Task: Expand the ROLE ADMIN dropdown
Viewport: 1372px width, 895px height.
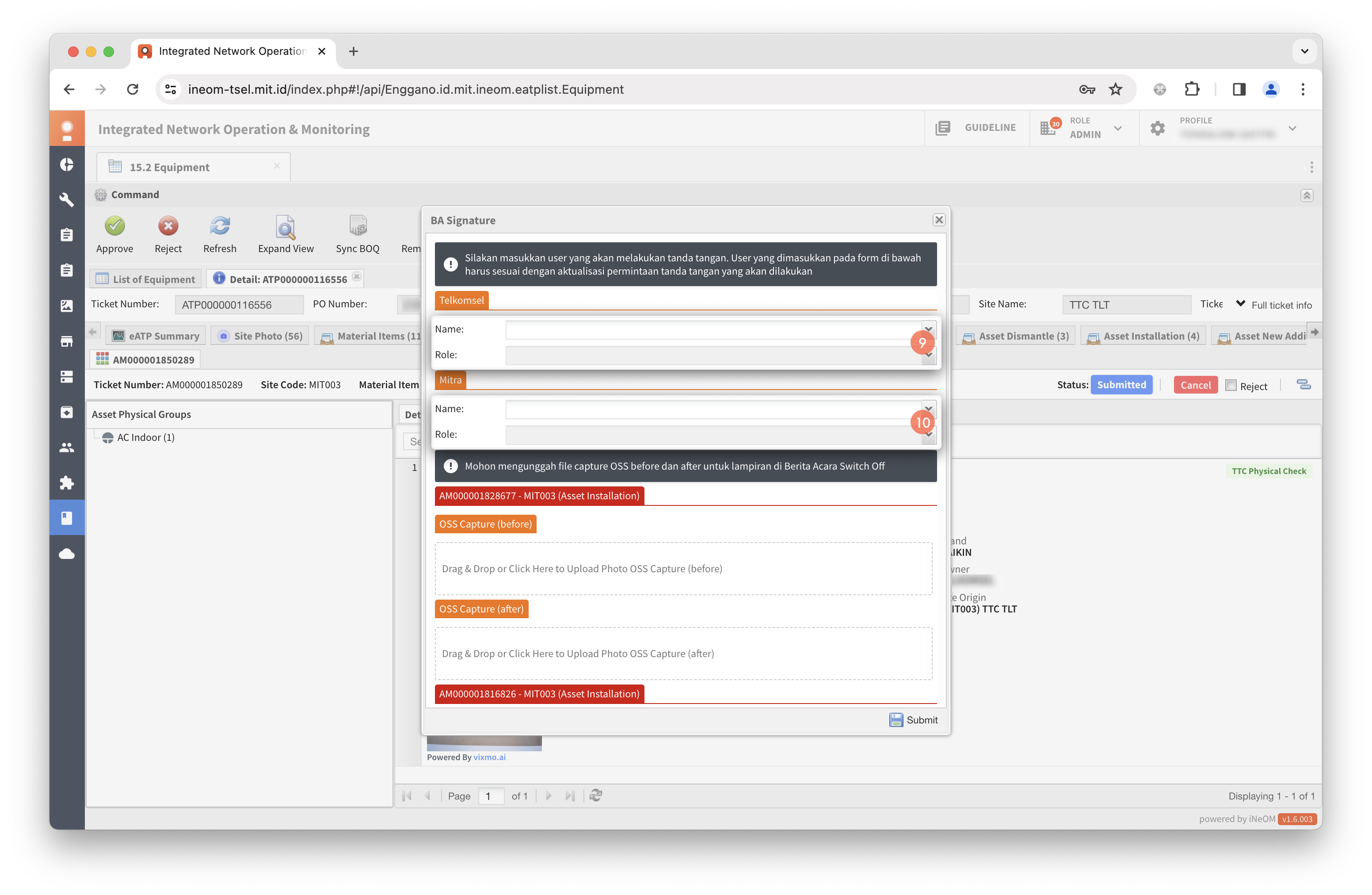Action: click(1118, 128)
